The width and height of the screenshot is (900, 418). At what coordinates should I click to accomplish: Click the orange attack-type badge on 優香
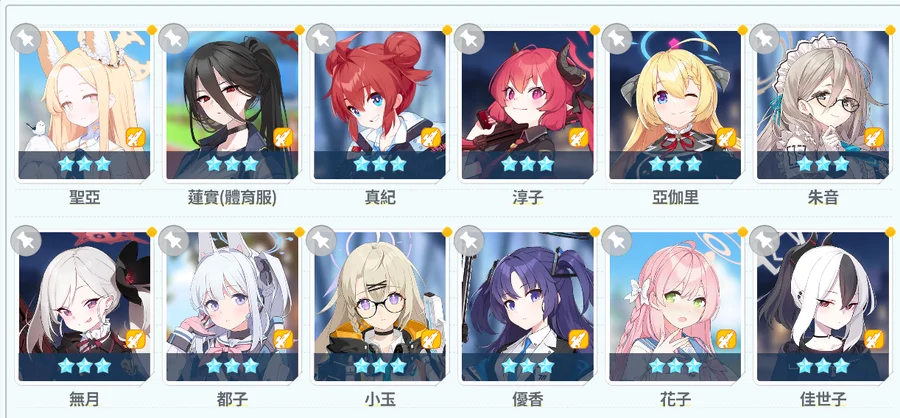click(579, 339)
